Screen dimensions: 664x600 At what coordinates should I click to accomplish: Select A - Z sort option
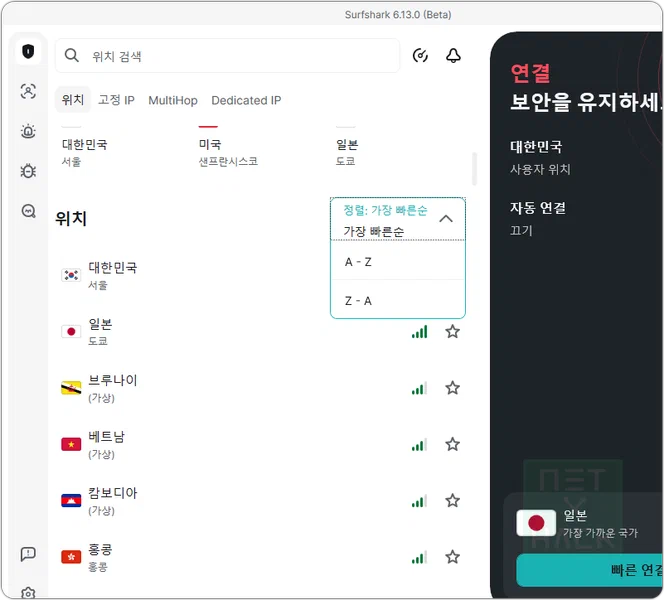(398, 262)
